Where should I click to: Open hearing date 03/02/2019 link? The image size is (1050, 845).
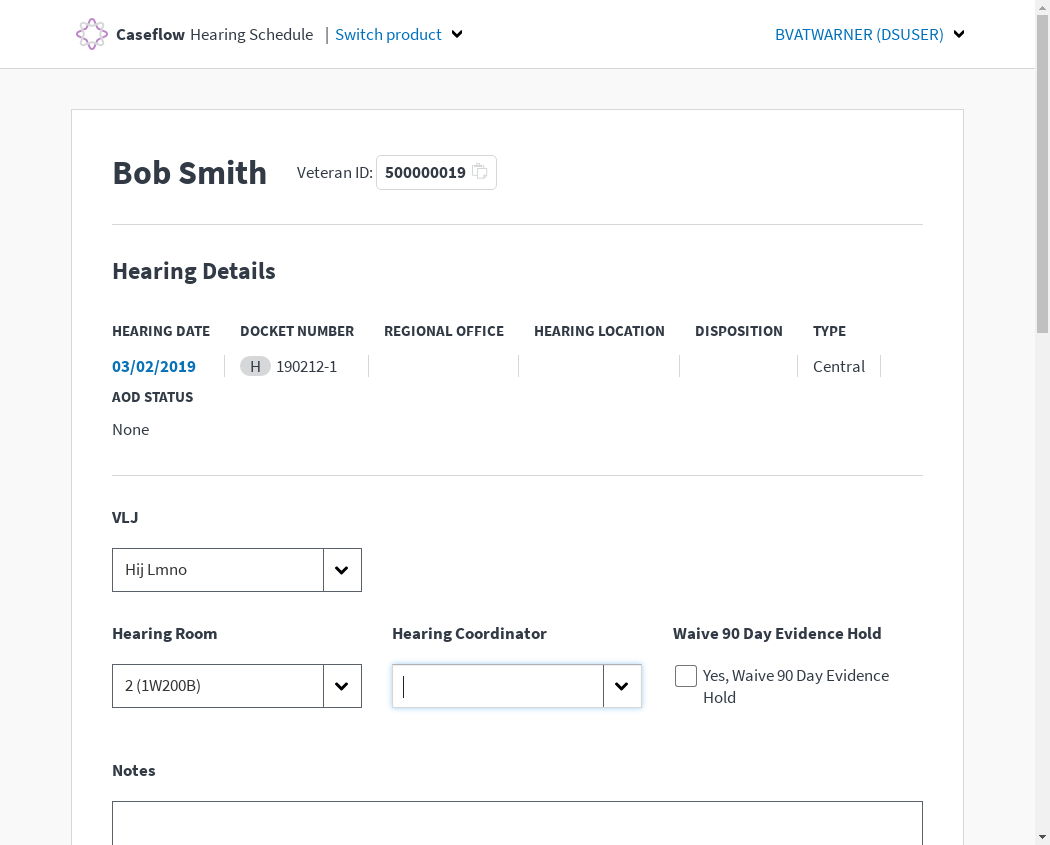[154, 366]
